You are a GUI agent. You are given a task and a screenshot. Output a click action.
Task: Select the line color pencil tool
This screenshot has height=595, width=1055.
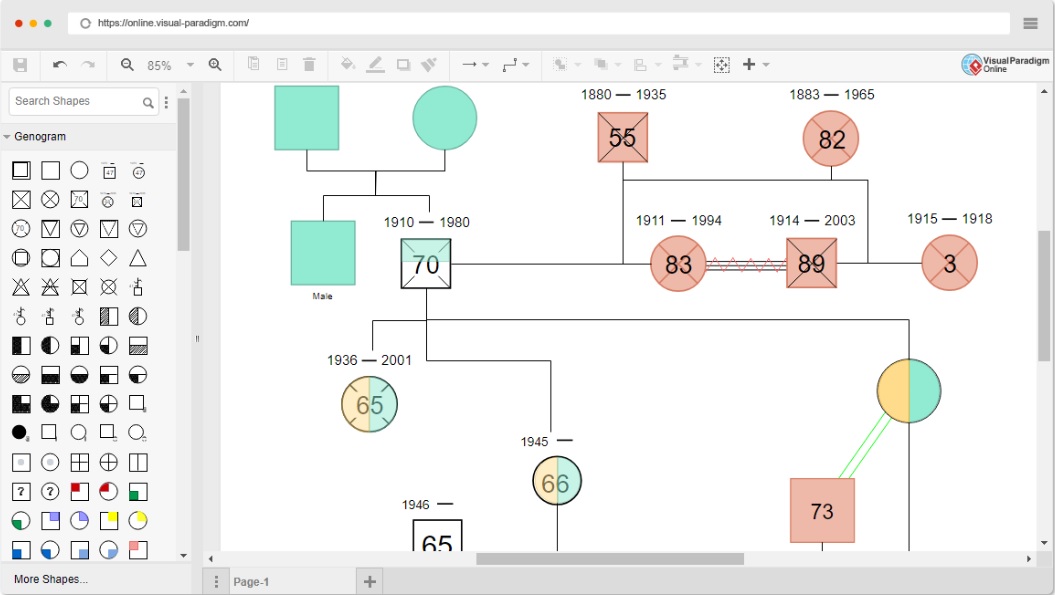(375, 64)
